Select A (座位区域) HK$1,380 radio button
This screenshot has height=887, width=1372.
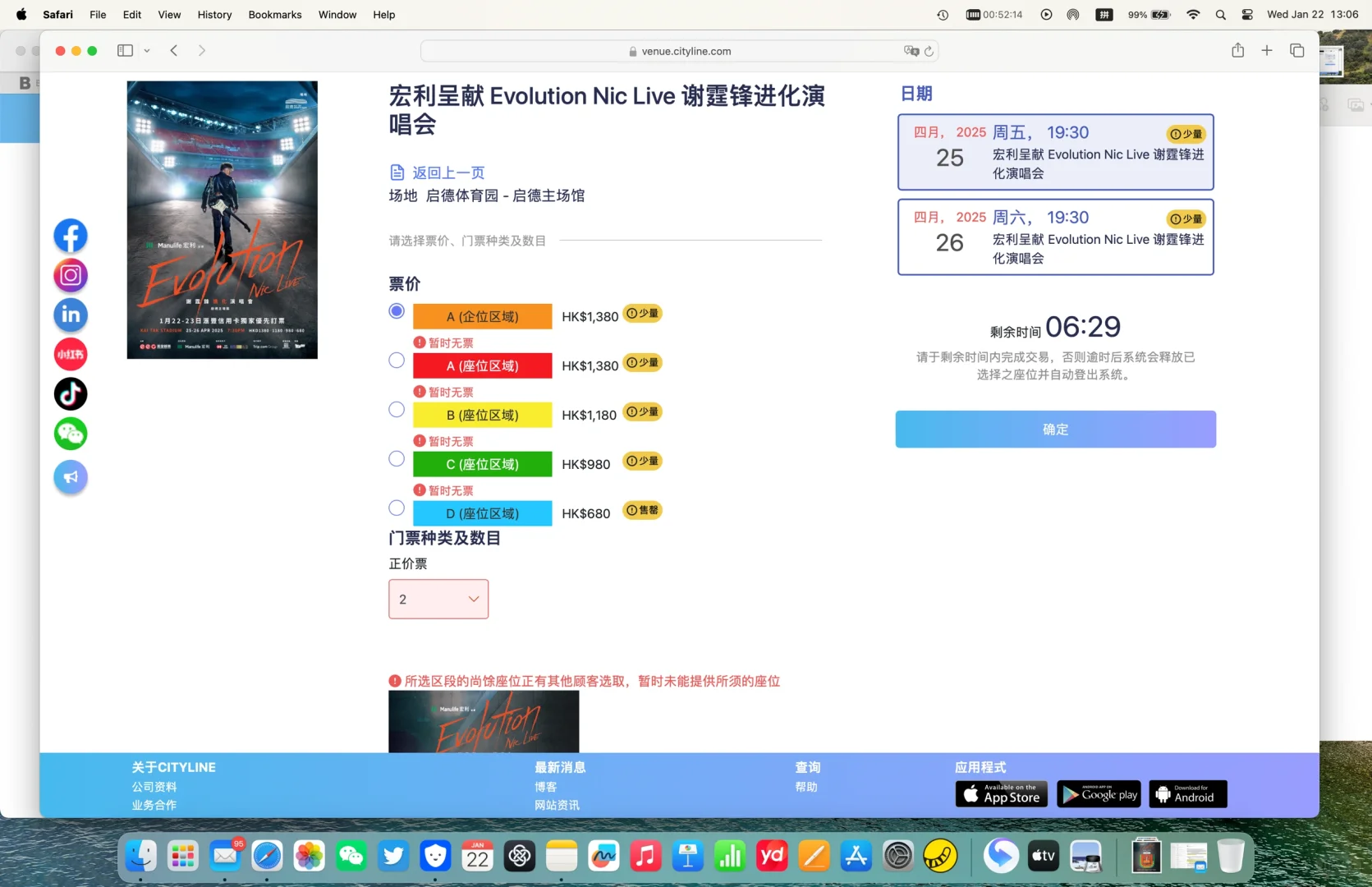[x=397, y=361]
